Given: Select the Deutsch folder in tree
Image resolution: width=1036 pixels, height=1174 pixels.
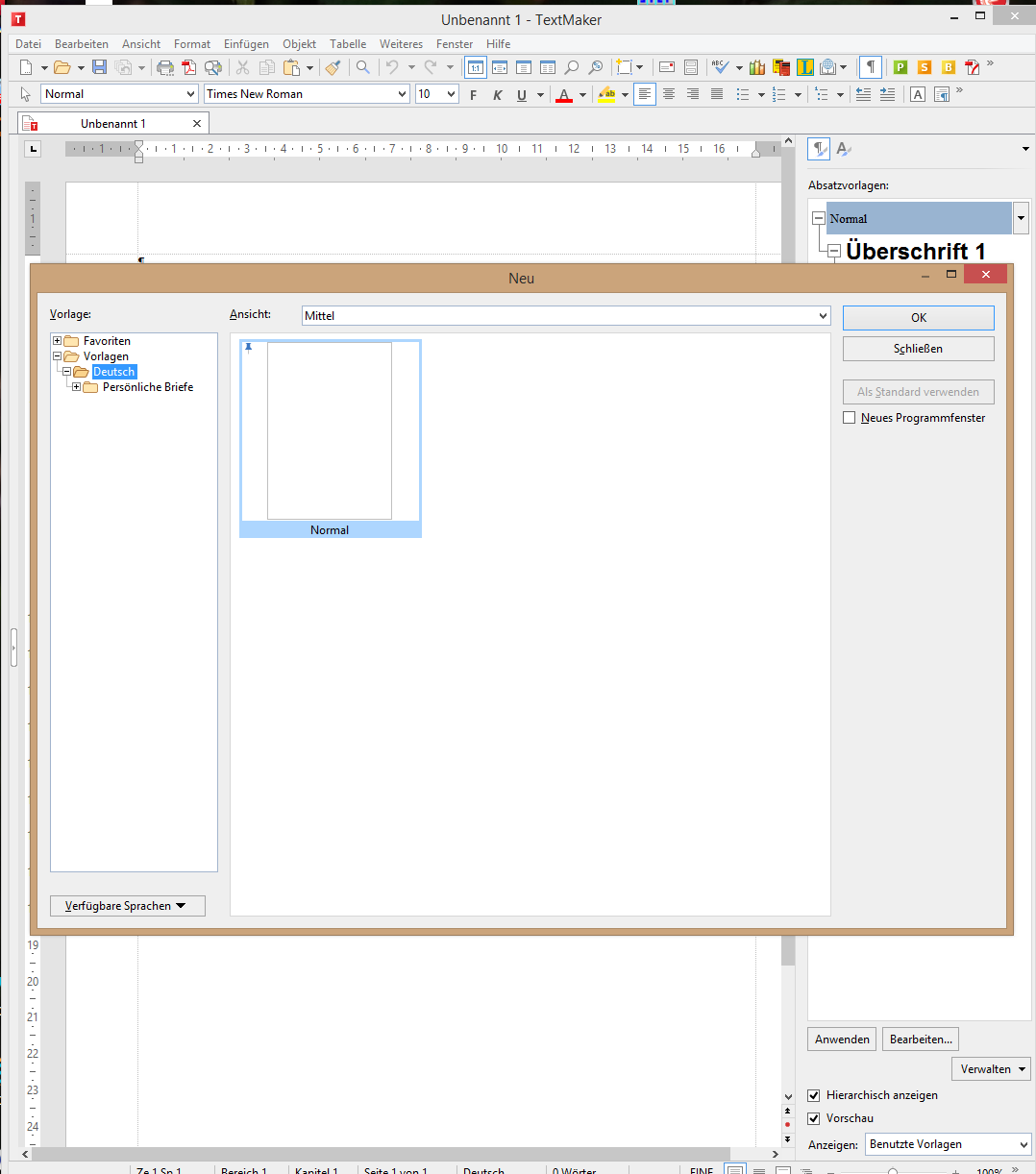Looking at the screenshot, I should [x=113, y=372].
